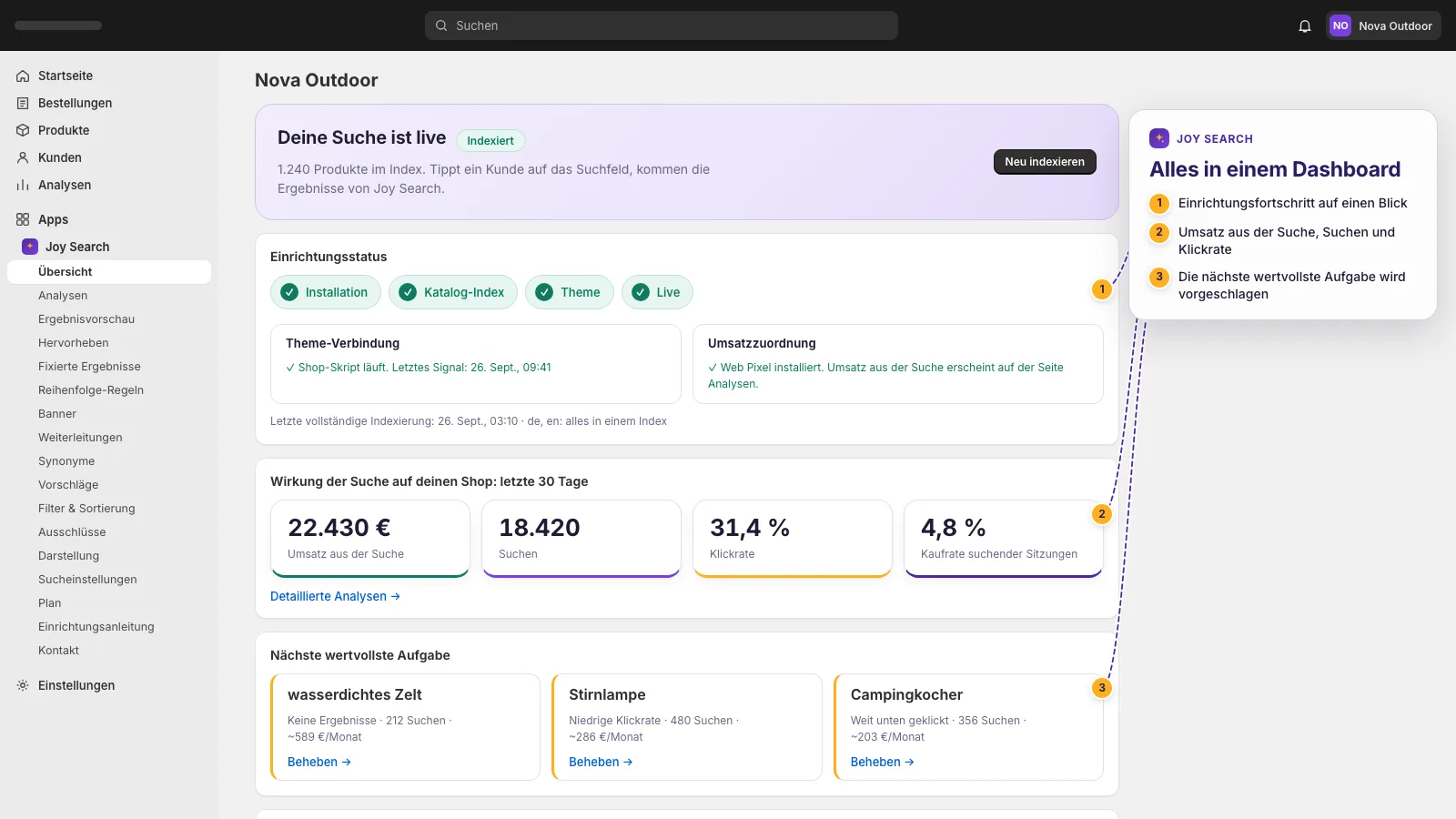Viewport: 1456px width, 819px height.
Task: Go to Darstellung page
Action: [x=109, y=556]
